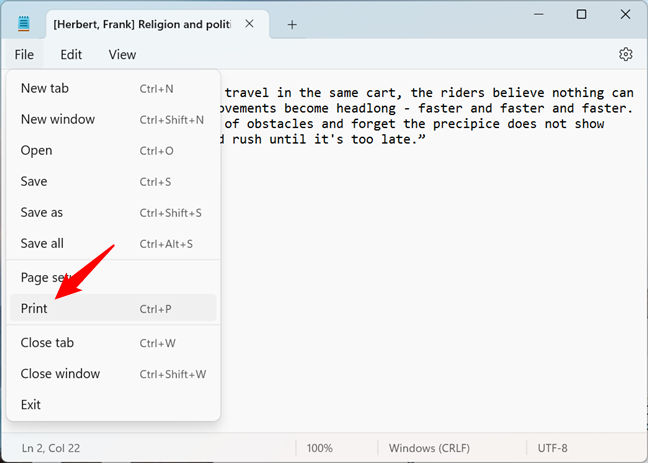Add a new tab with plus button
648x463 pixels.
coord(292,24)
